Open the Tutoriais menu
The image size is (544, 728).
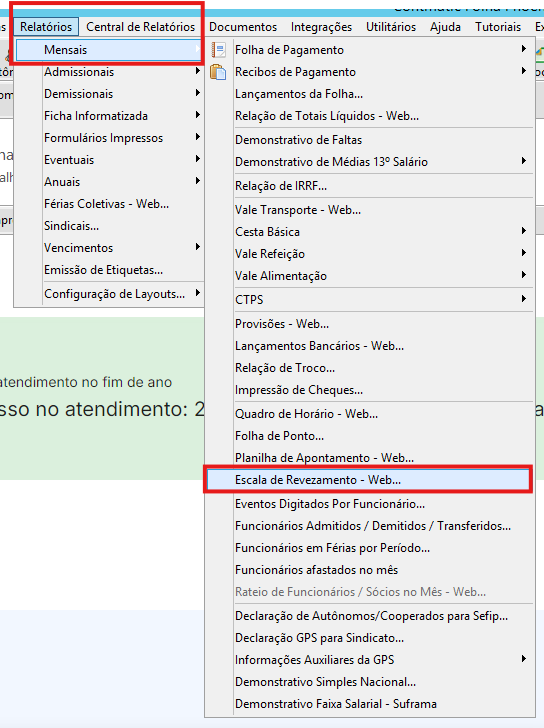(498, 27)
